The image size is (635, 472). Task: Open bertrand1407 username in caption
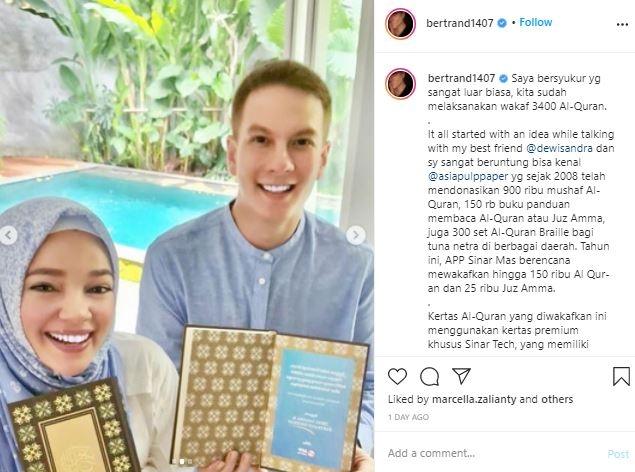coord(461,78)
